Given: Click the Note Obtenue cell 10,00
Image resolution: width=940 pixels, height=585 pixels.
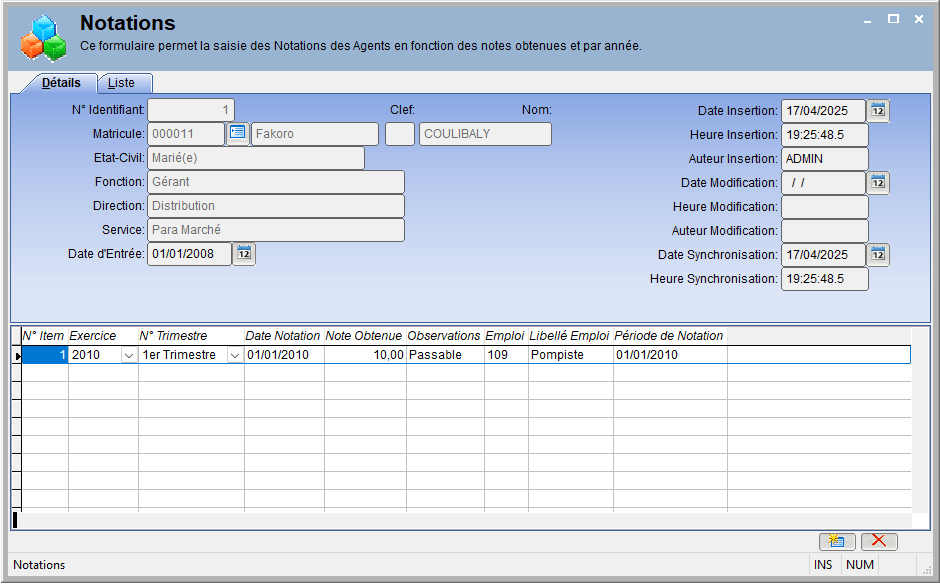Looking at the screenshot, I should [365, 355].
